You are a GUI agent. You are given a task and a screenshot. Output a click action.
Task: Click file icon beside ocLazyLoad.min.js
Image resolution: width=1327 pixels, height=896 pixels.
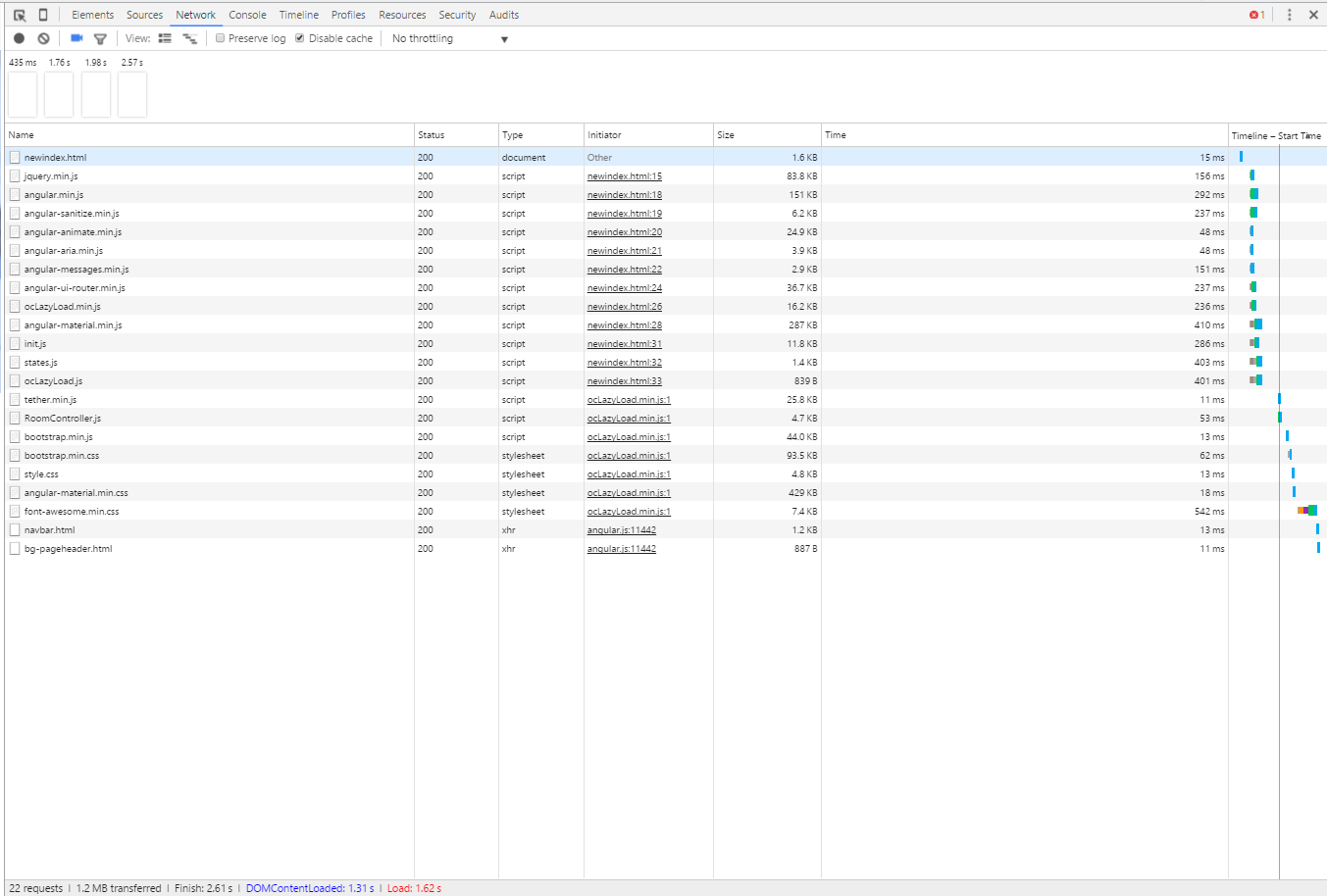pyautogui.click(x=15, y=306)
